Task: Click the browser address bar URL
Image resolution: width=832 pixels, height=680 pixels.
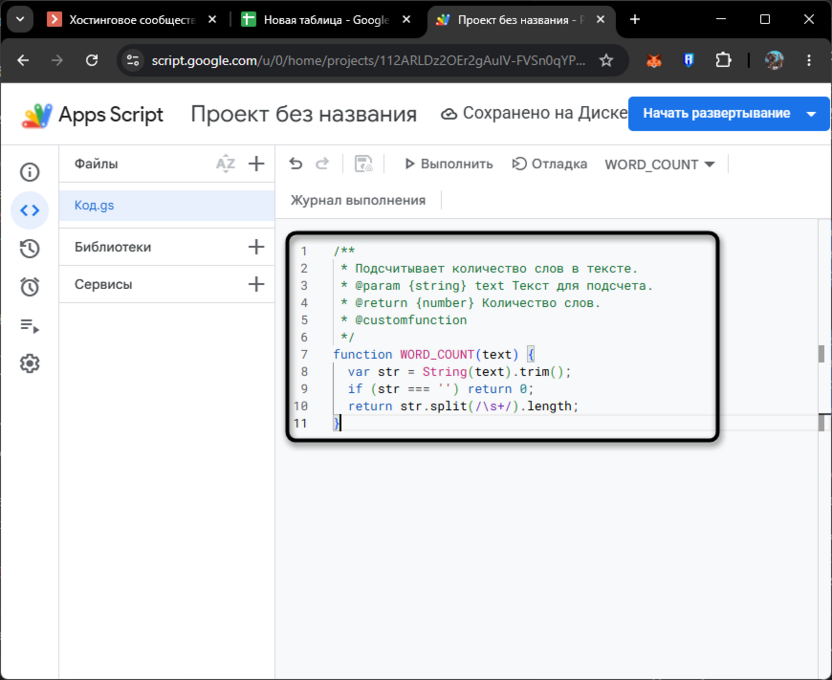Action: tap(368, 60)
